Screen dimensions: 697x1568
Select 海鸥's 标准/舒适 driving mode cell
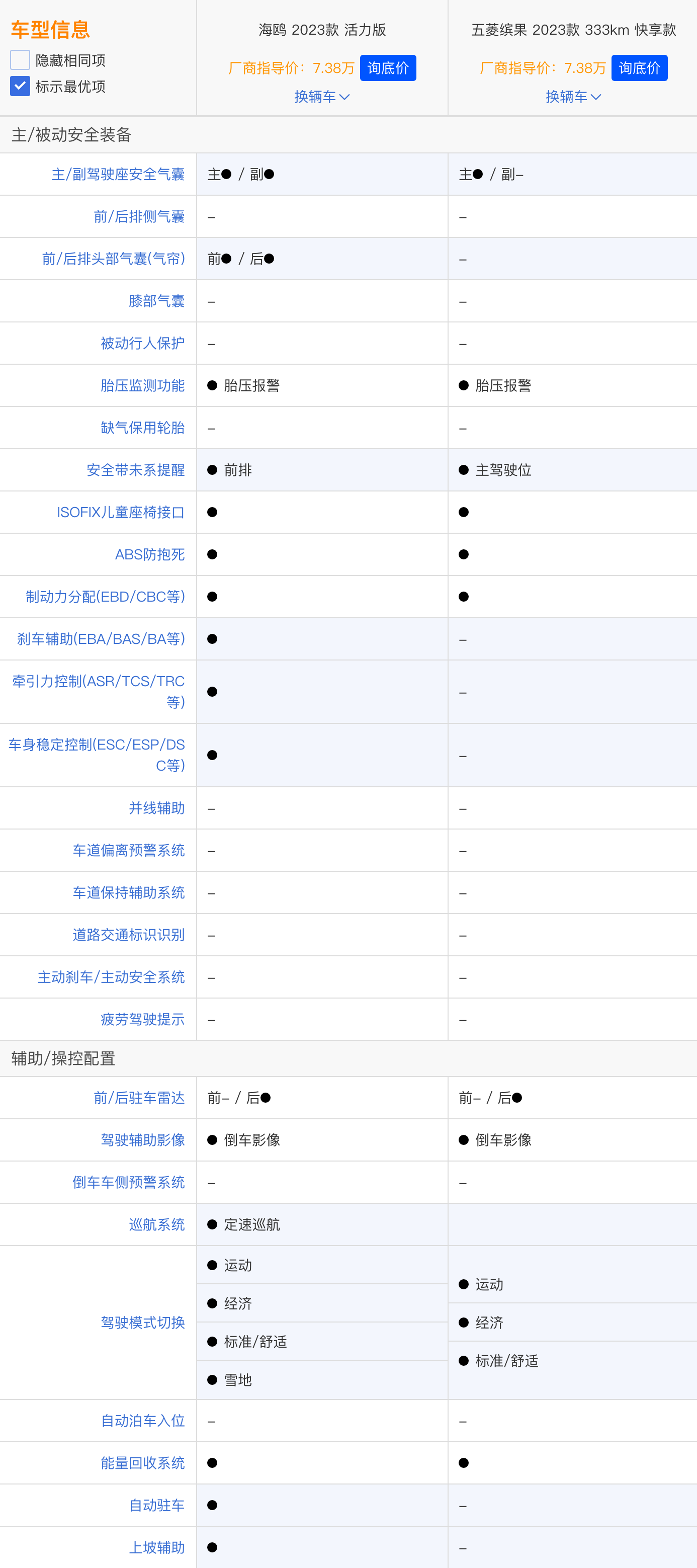322,1342
